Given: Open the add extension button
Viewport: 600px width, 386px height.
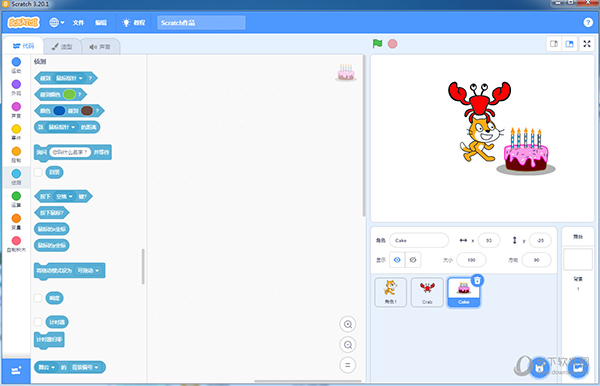Looking at the screenshot, I should 16,371.
